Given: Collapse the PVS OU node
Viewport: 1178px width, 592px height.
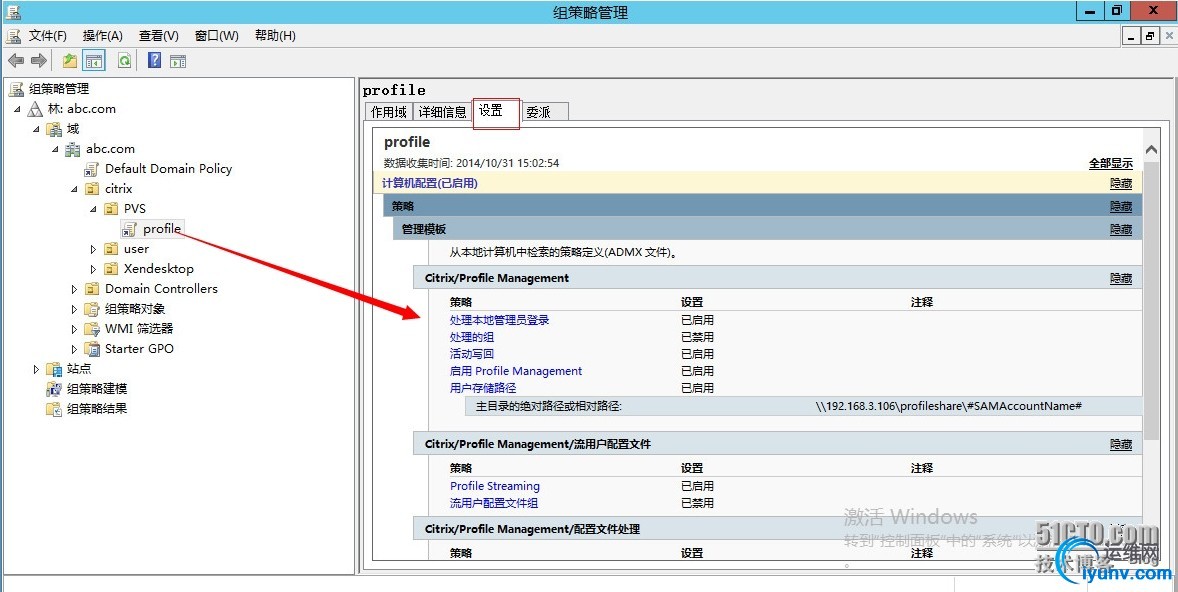Looking at the screenshot, I should pos(93,209).
